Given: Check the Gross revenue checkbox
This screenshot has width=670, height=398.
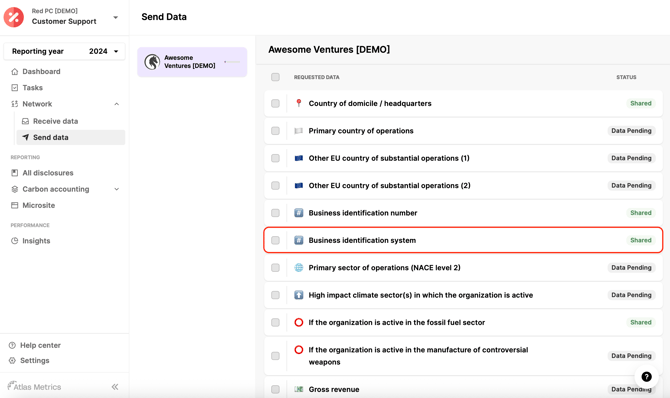Looking at the screenshot, I should 275,389.
